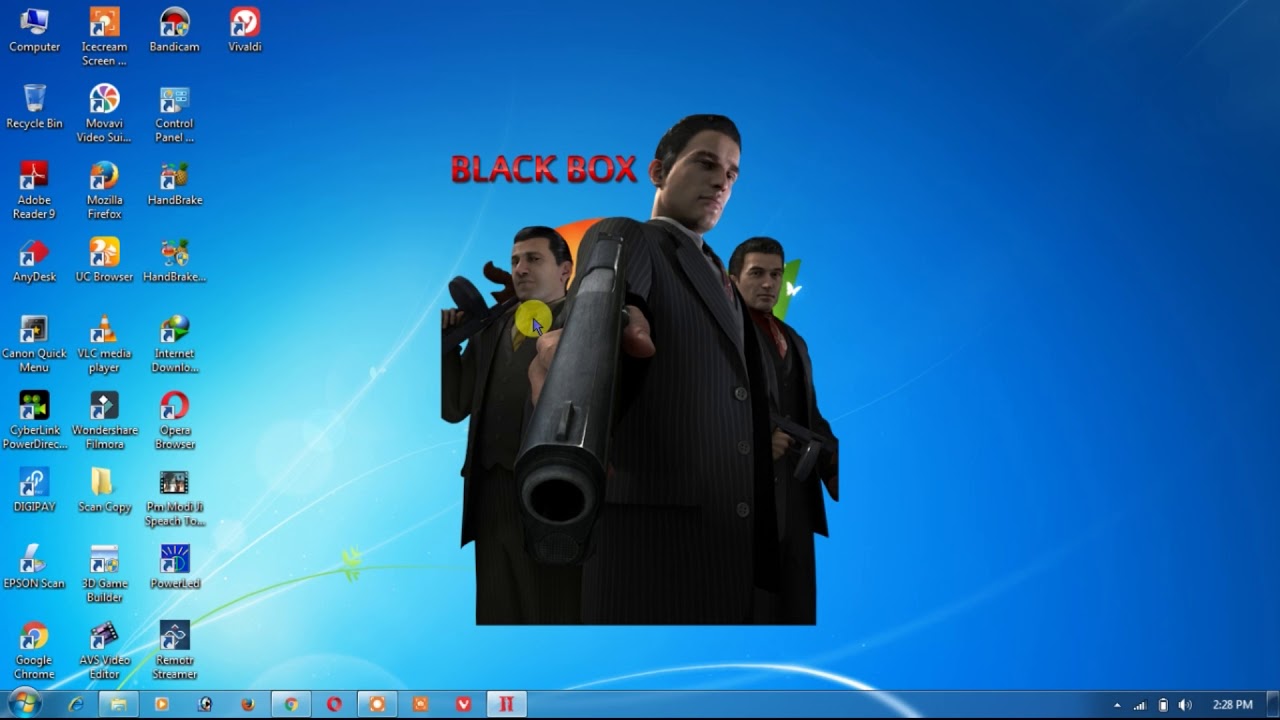Adjust volume via the speaker tray icon

tap(1186, 704)
